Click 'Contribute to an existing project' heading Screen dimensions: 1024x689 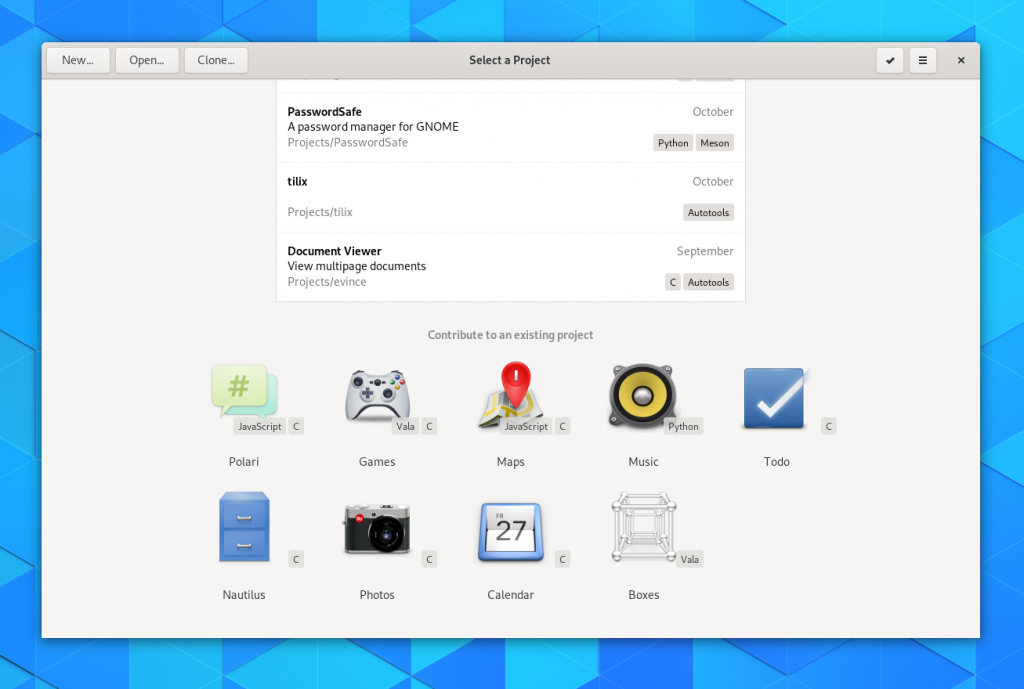511,335
